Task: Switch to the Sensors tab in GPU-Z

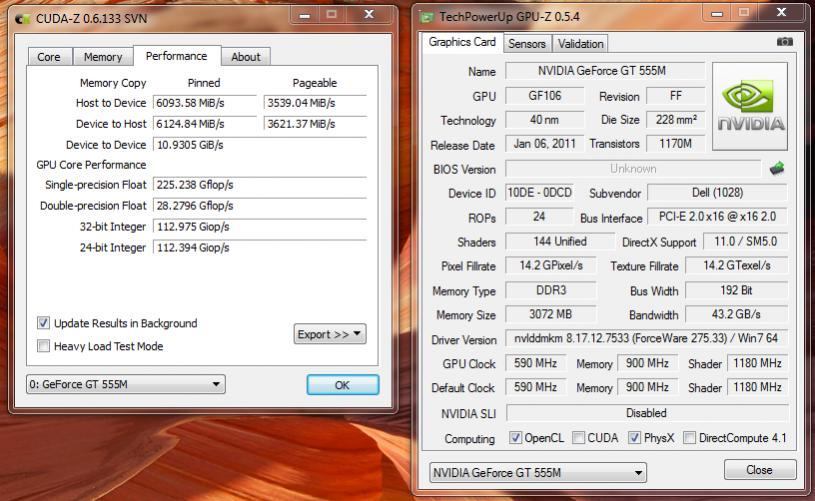Action: (527, 44)
